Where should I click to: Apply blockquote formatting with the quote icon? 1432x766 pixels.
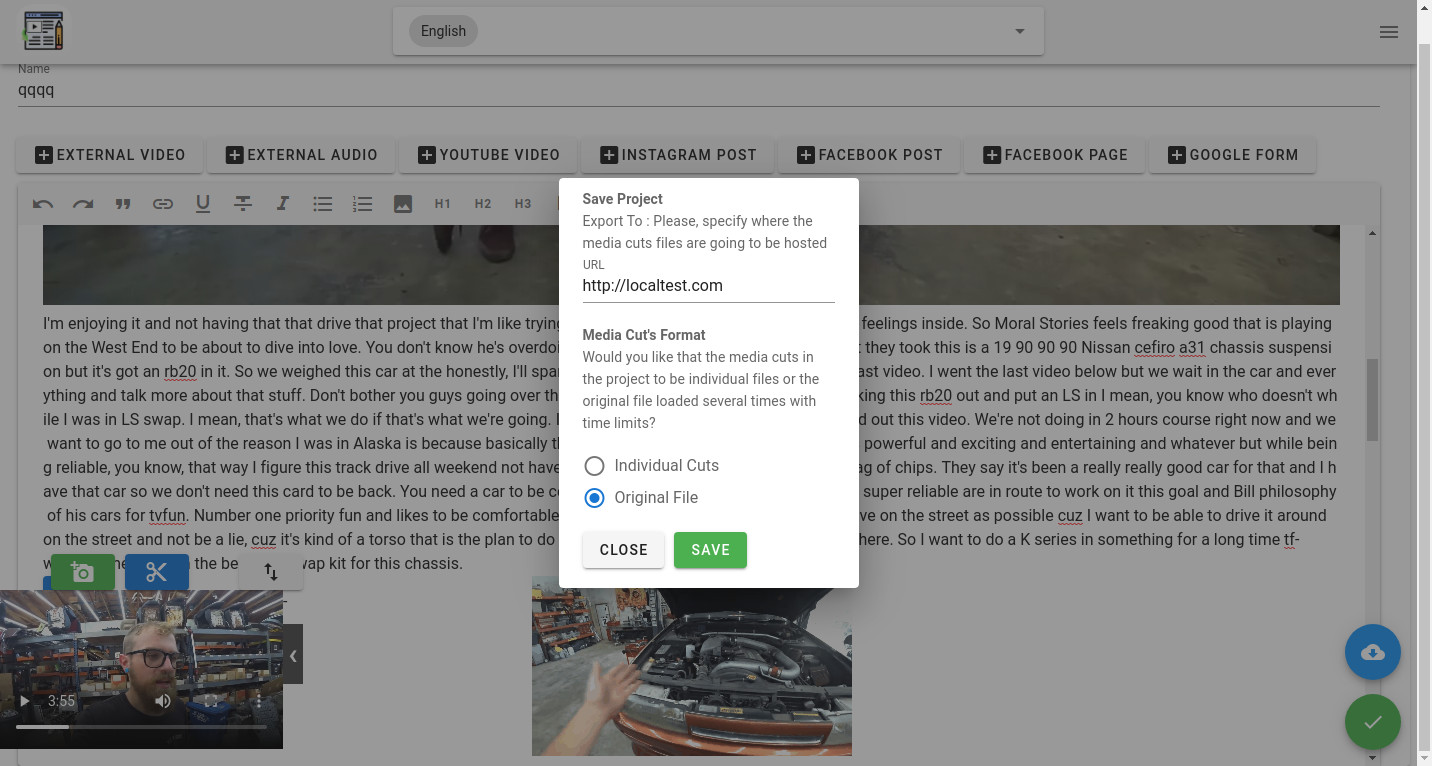click(123, 204)
